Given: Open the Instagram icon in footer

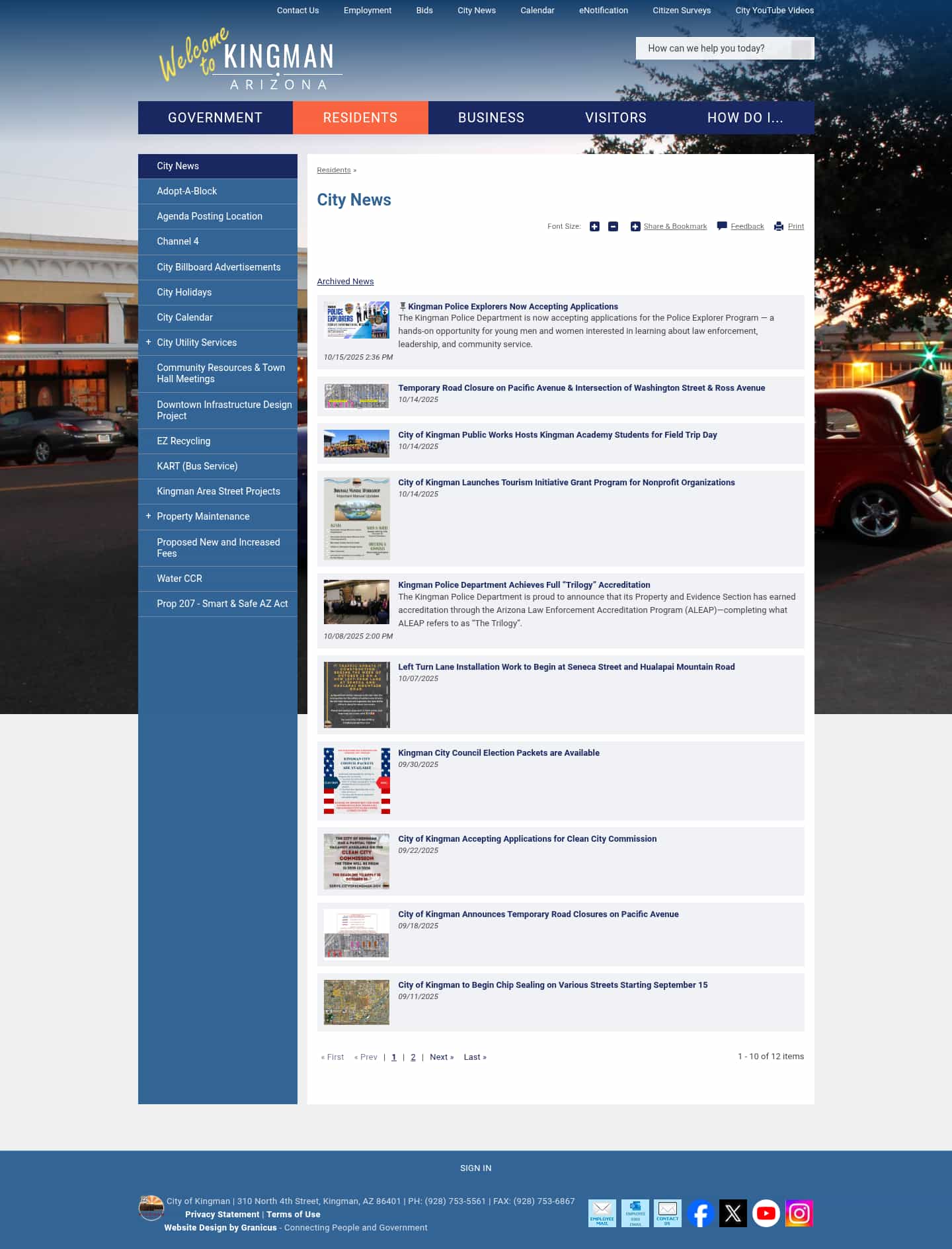Looking at the screenshot, I should point(799,1213).
